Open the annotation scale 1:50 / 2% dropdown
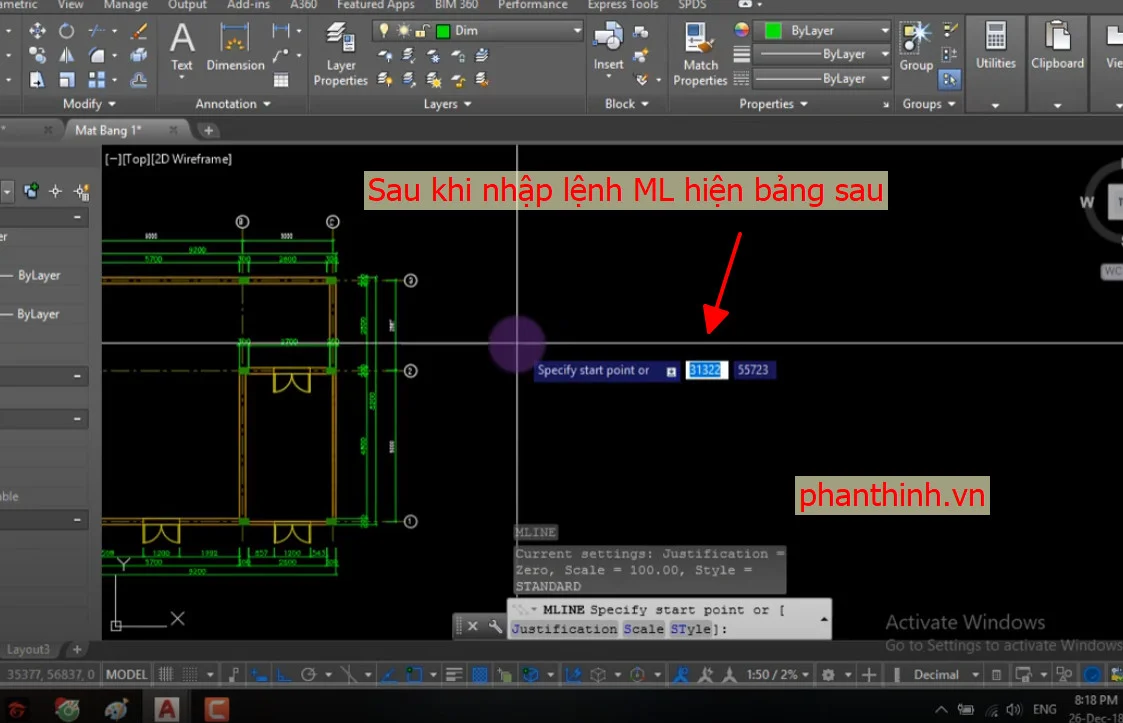 778,674
